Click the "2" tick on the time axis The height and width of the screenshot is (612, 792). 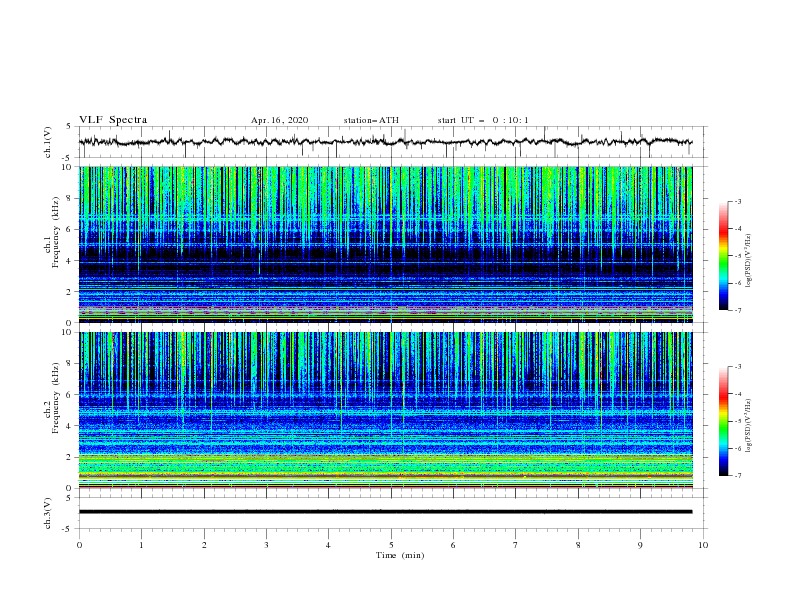(204, 545)
